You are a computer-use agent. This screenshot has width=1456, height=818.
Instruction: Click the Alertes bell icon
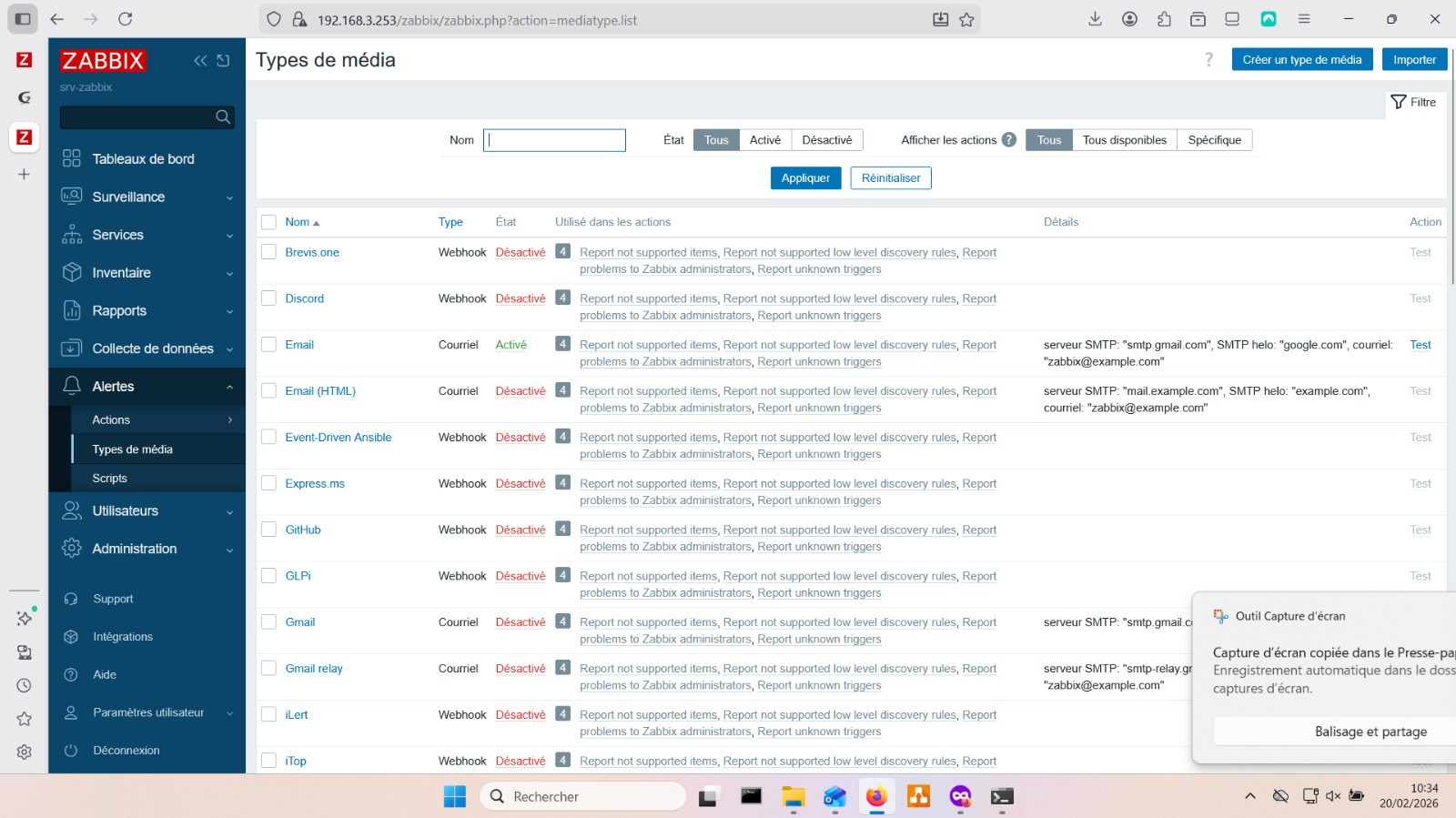click(x=72, y=387)
